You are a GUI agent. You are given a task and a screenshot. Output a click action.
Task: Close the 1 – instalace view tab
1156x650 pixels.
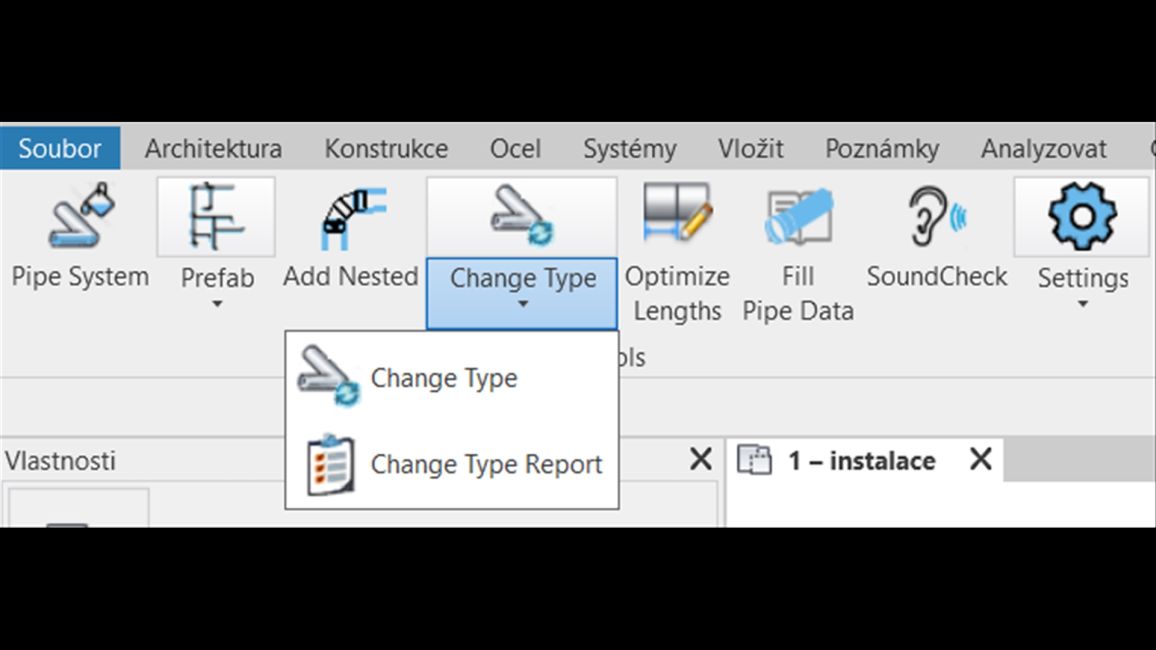click(x=980, y=460)
